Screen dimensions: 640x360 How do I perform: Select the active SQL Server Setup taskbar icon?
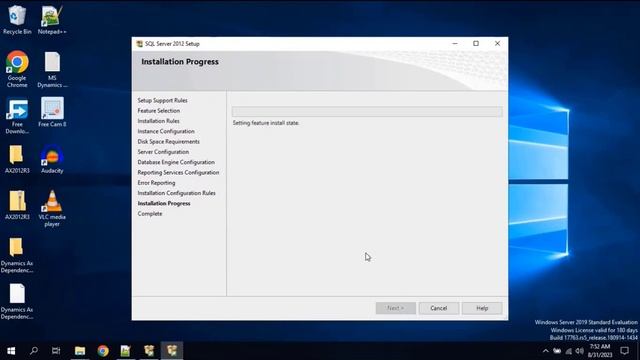[172, 351]
